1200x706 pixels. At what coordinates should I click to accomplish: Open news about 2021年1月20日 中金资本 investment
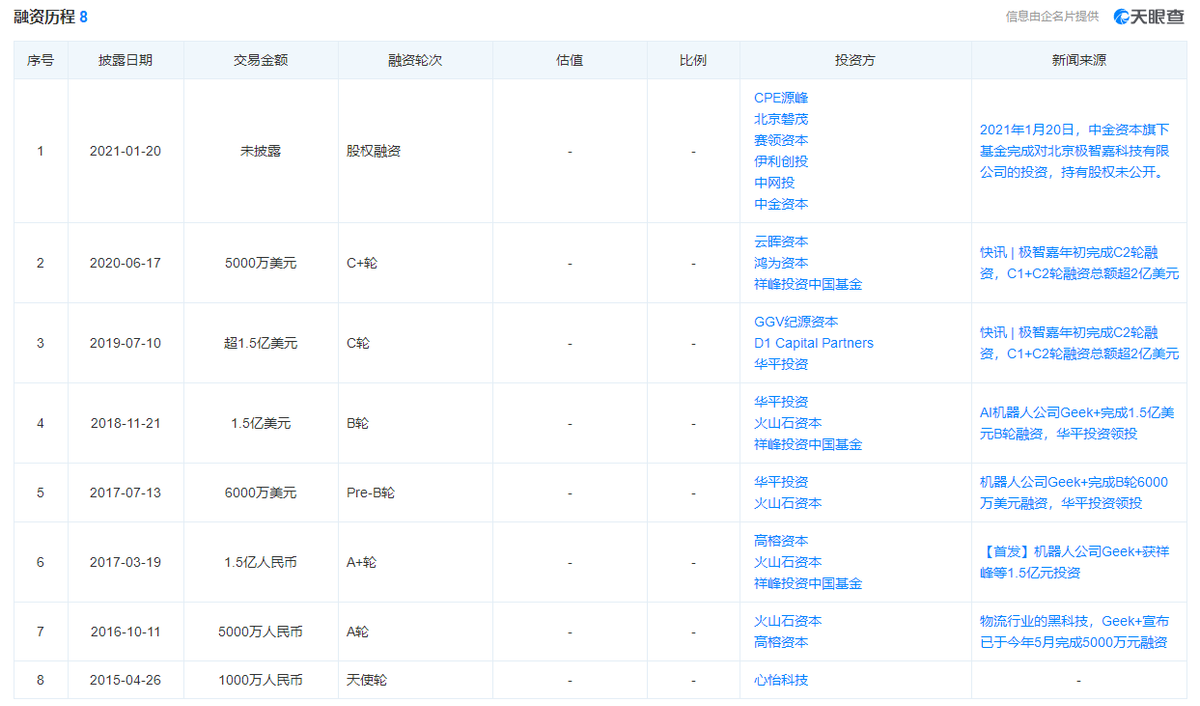pyautogui.click(x=1074, y=151)
